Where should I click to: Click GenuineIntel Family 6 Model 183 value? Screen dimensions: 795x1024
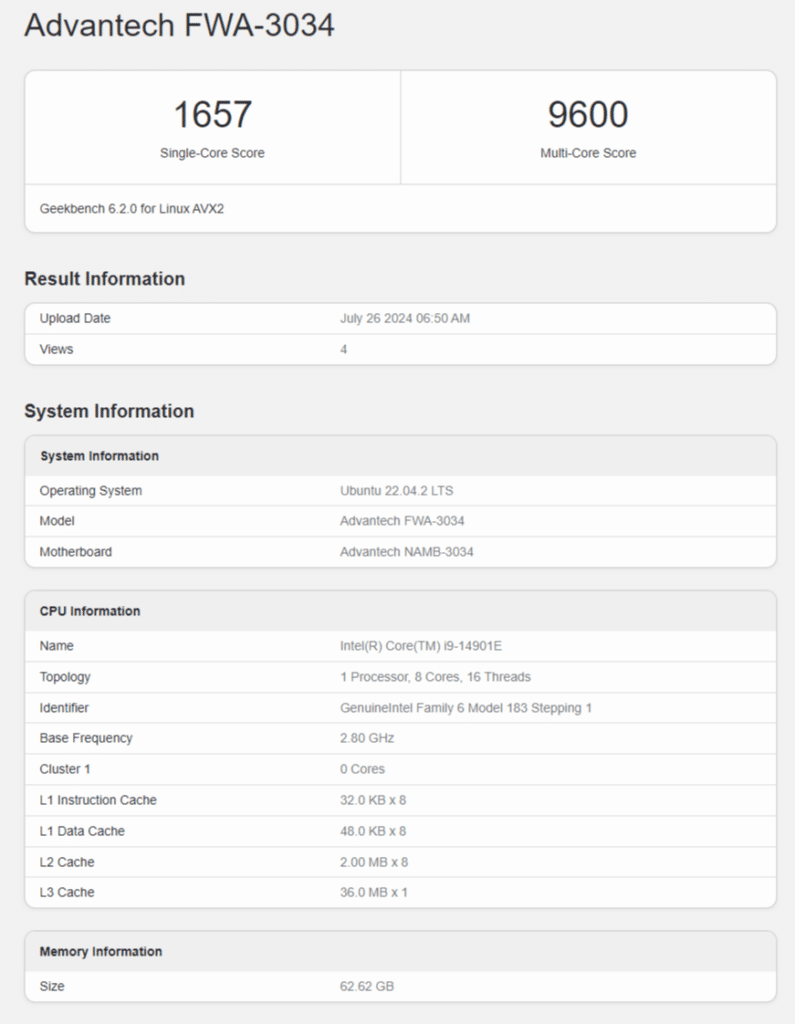[x=466, y=708]
